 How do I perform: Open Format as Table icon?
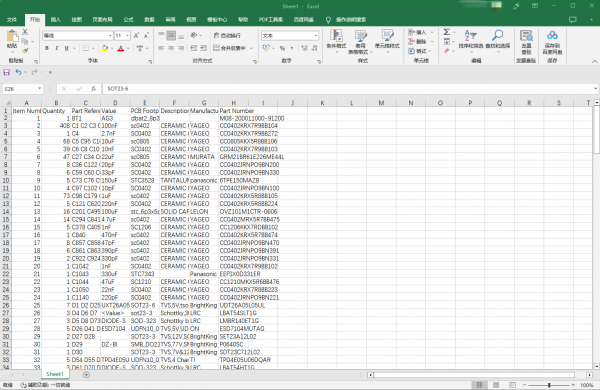[x=360, y=36]
